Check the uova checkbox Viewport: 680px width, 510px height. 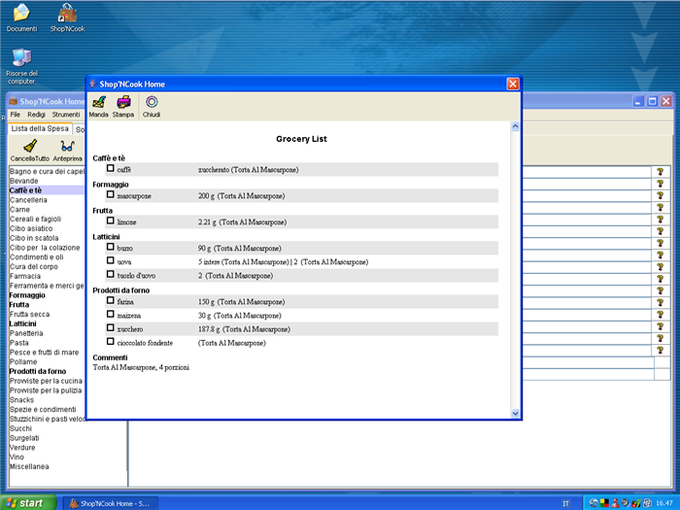pyautogui.click(x=111, y=260)
